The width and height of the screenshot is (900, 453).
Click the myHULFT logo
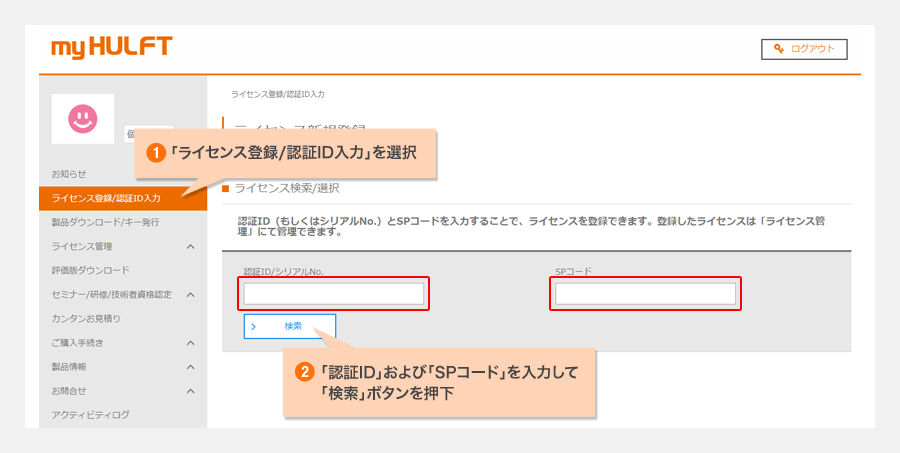(111, 47)
